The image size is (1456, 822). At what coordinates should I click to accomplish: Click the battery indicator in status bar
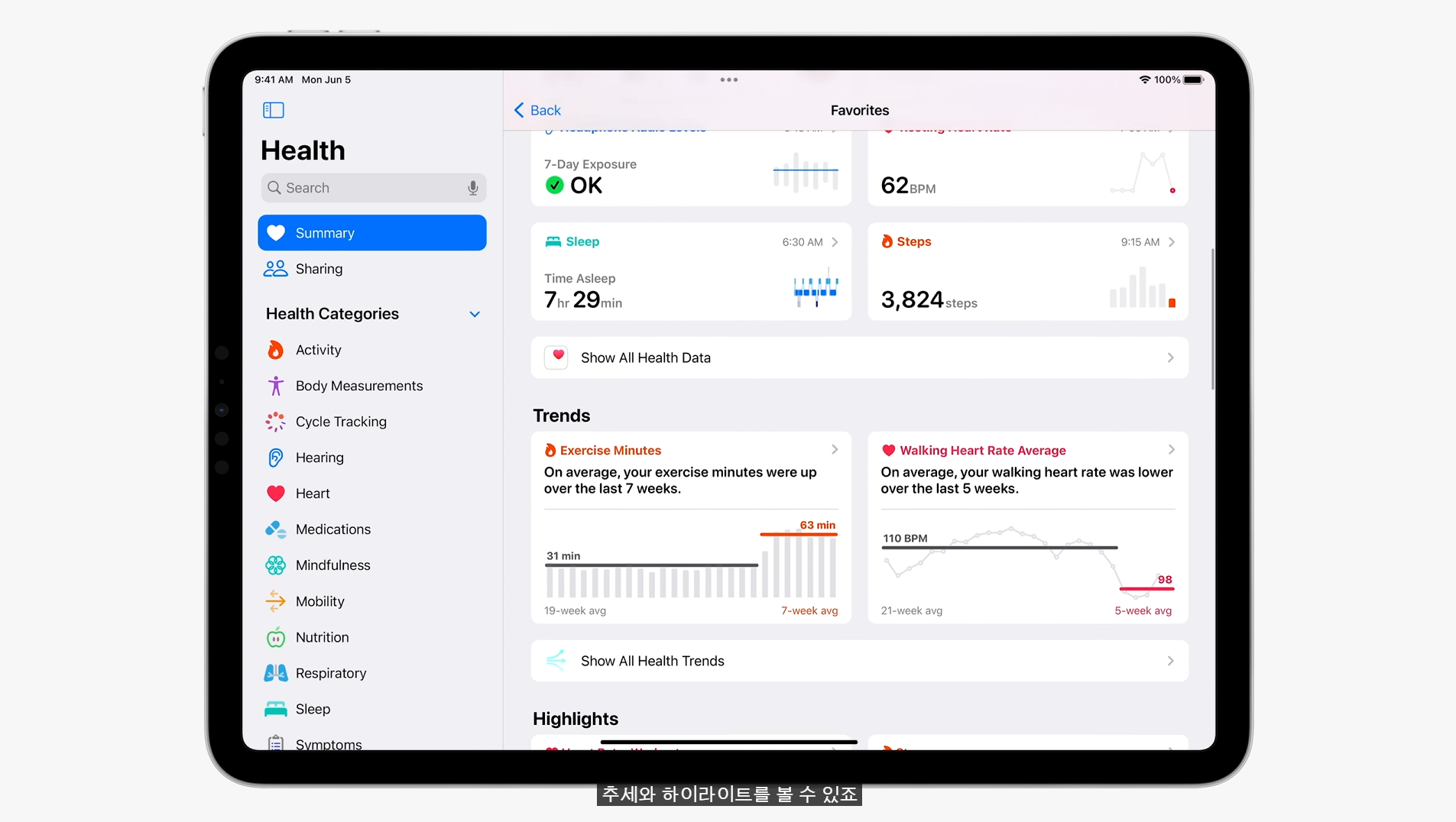pos(1193,79)
